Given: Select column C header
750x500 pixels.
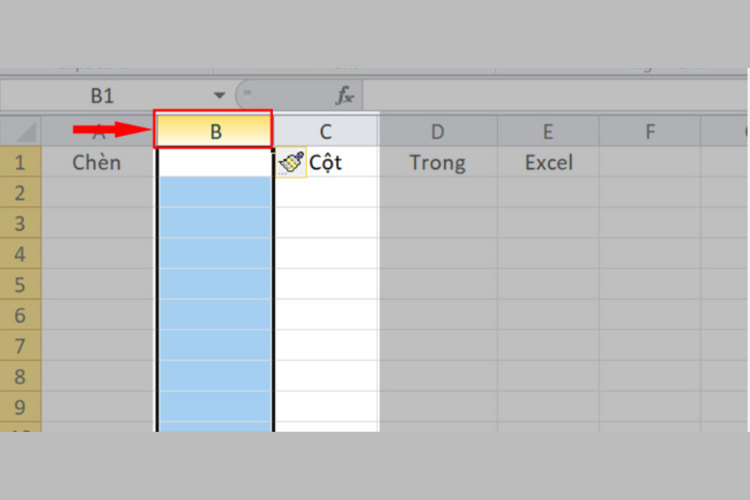Looking at the screenshot, I should point(326,132).
